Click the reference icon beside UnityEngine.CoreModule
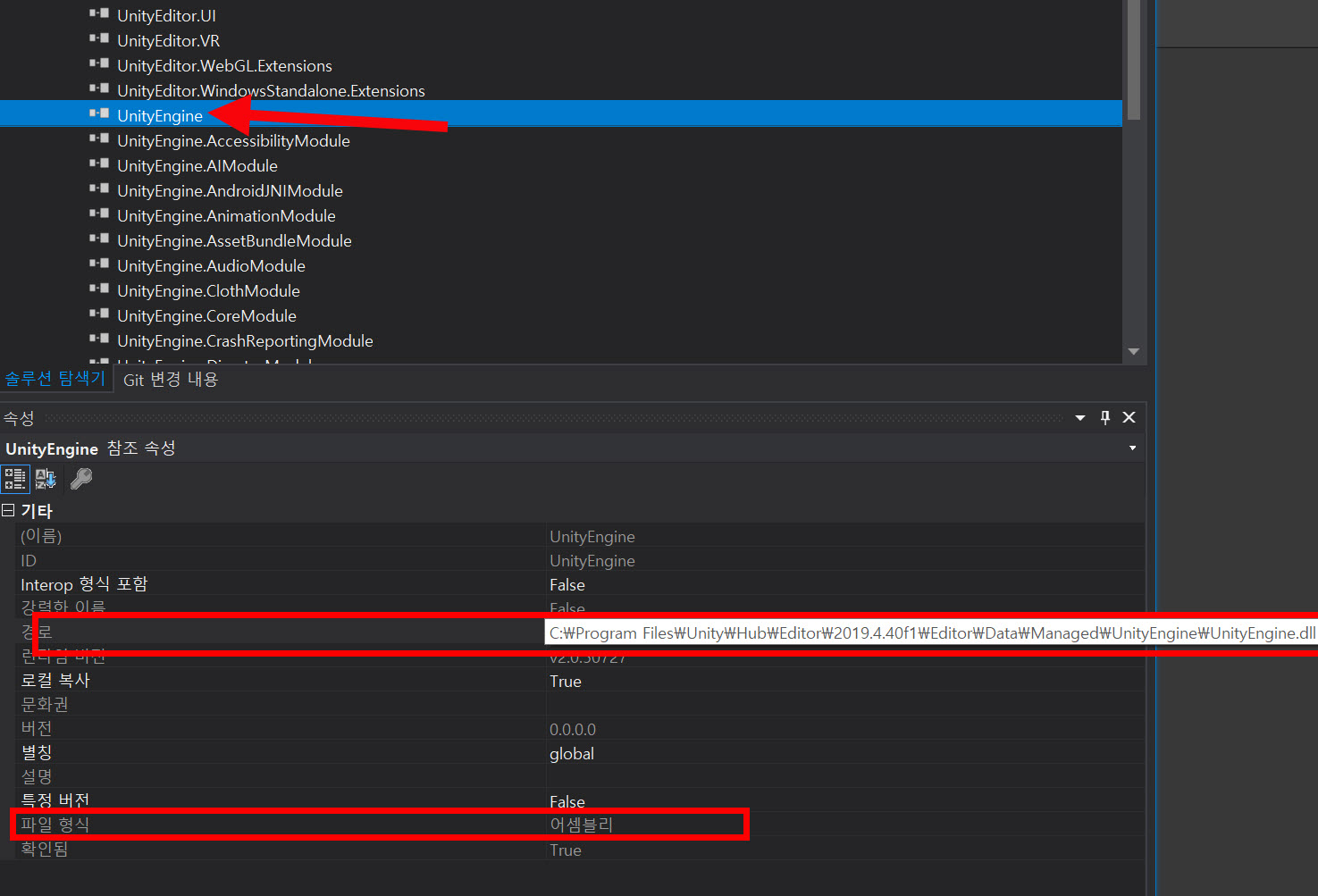 pos(99,314)
